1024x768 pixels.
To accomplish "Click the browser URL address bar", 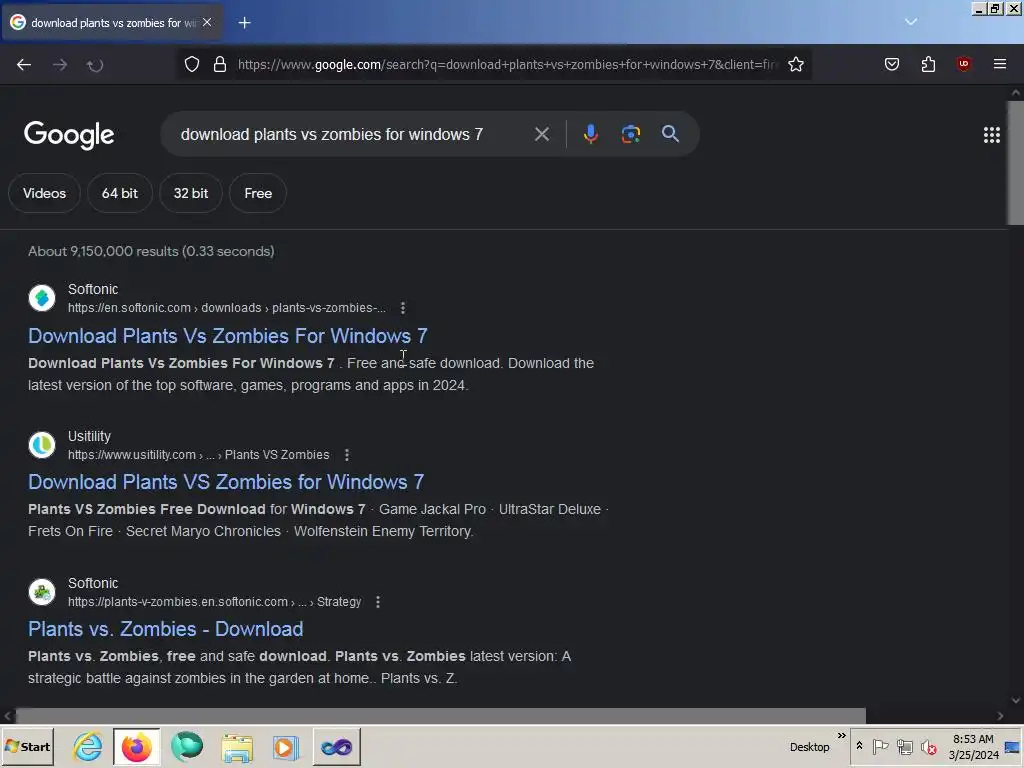I will tap(508, 65).
